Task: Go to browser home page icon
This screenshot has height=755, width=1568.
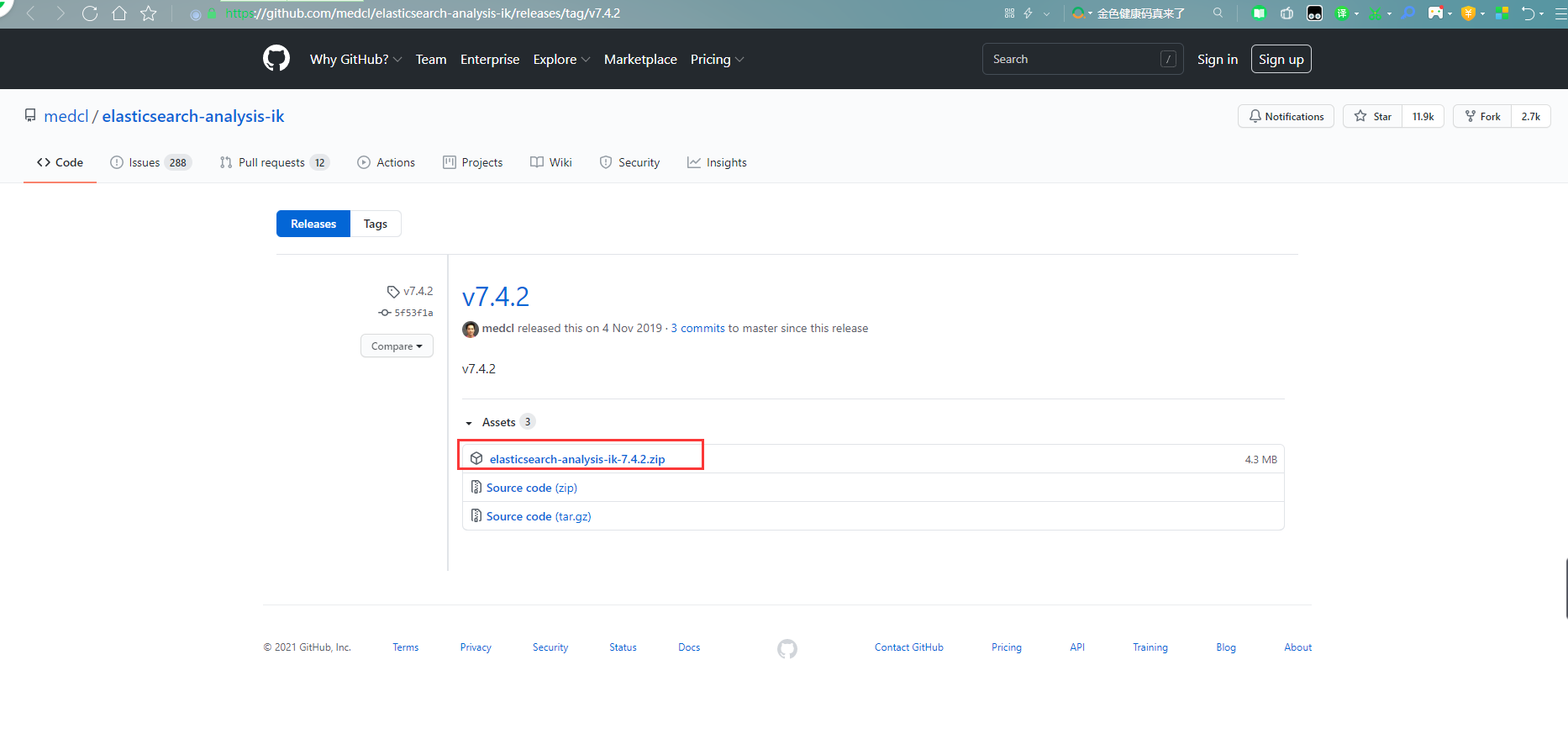Action: (119, 13)
